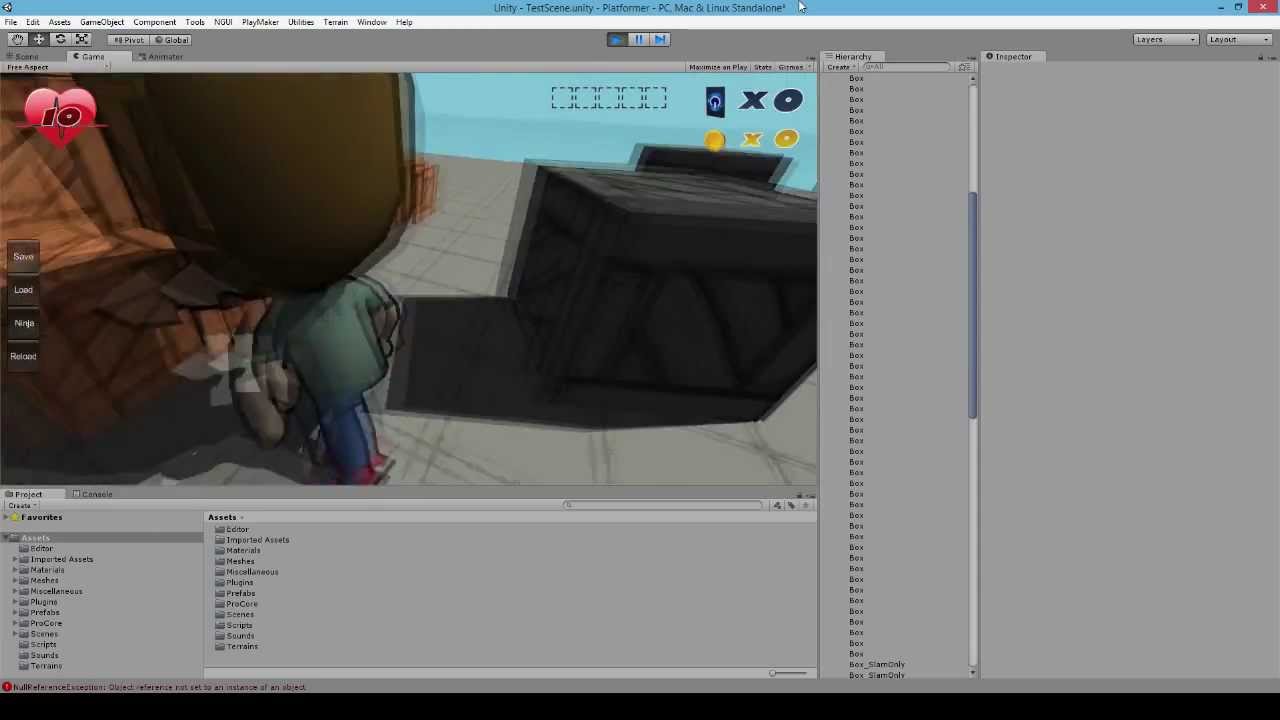
Task: Open the Assets menu
Action: click(x=59, y=22)
